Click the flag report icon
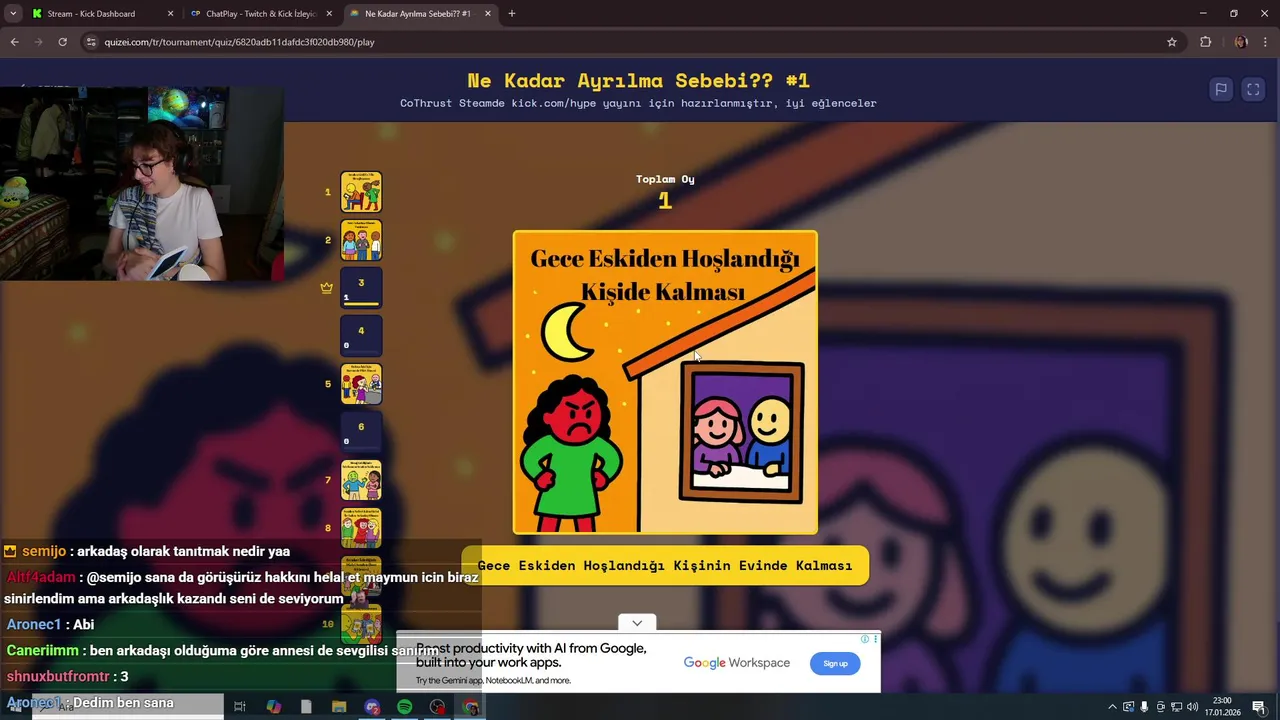Screen dimensions: 1280x720 click(x=1221, y=89)
